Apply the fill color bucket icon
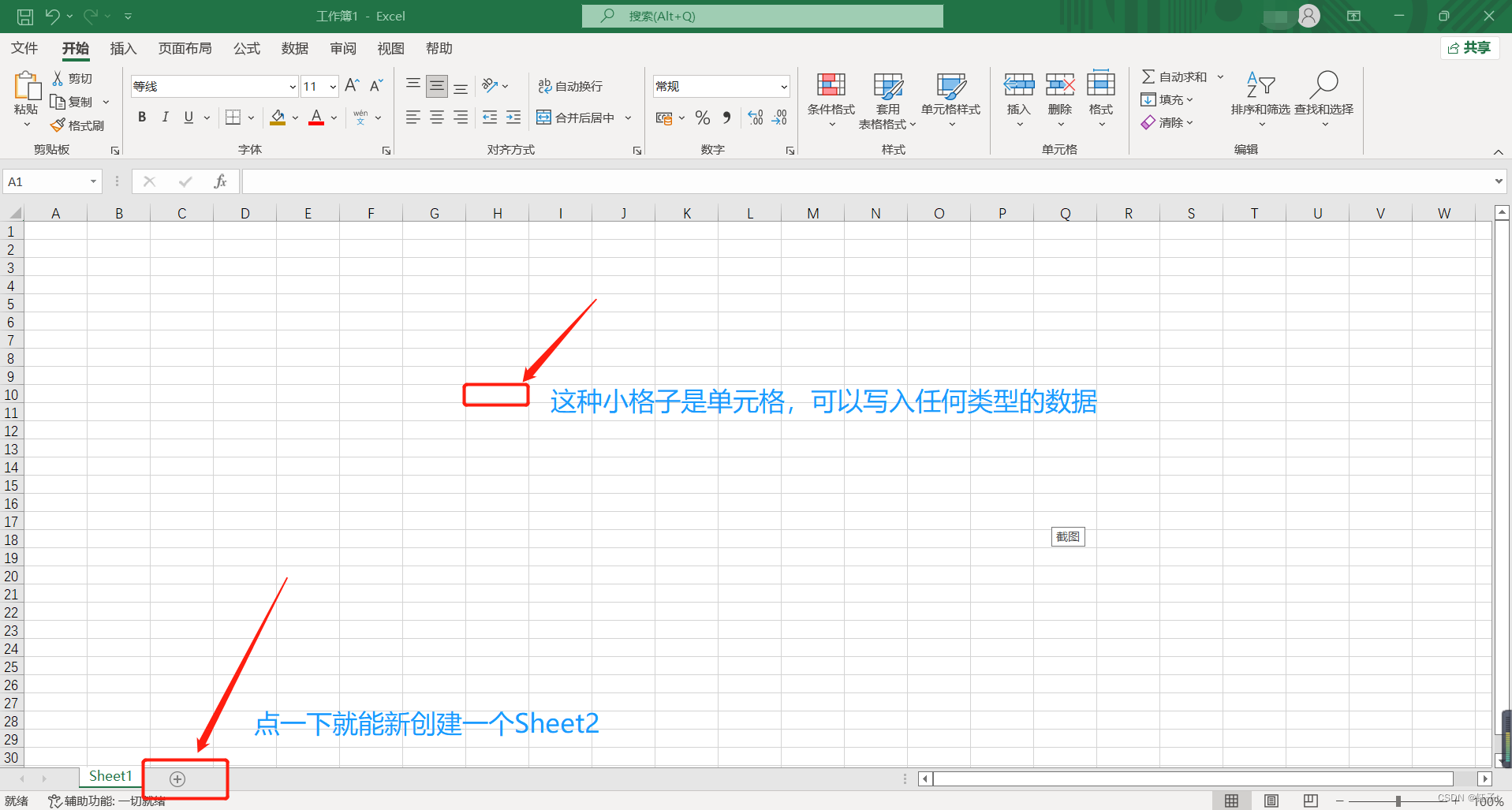Screen dimensions: 1512x810 tap(278, 118)
